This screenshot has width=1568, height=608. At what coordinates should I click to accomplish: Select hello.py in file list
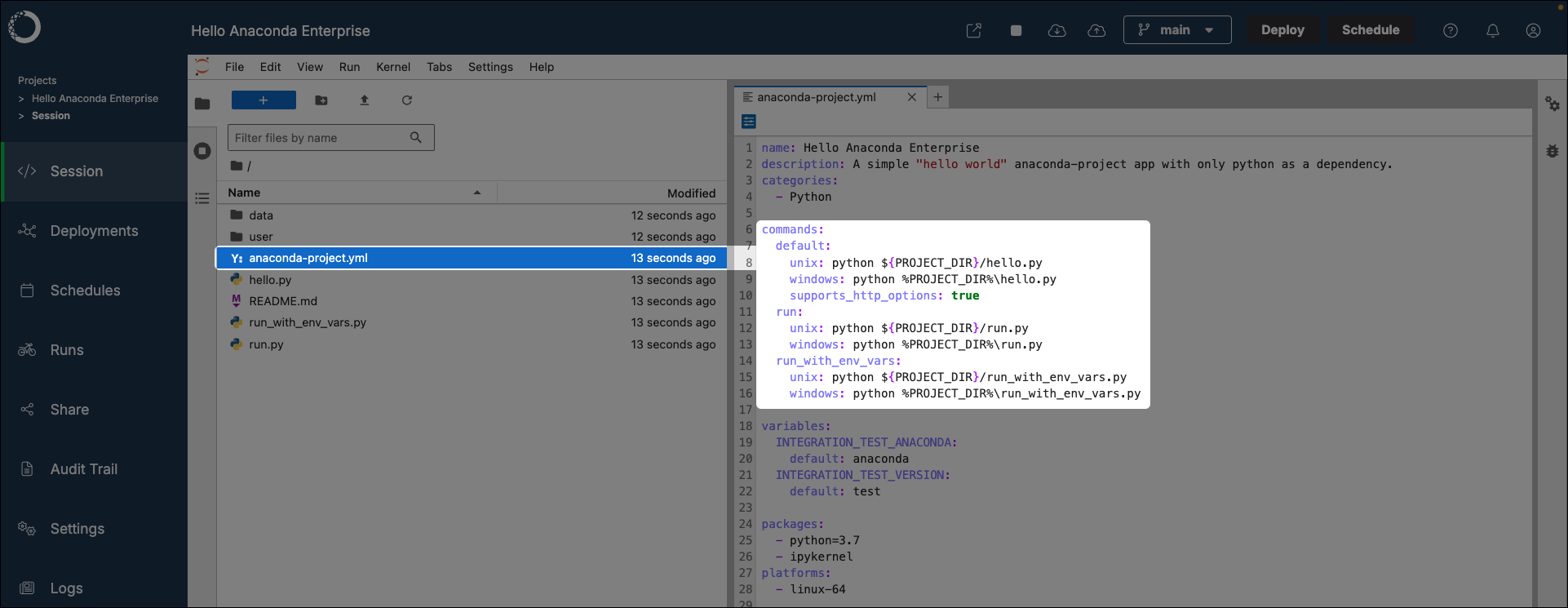pos(472,280)
